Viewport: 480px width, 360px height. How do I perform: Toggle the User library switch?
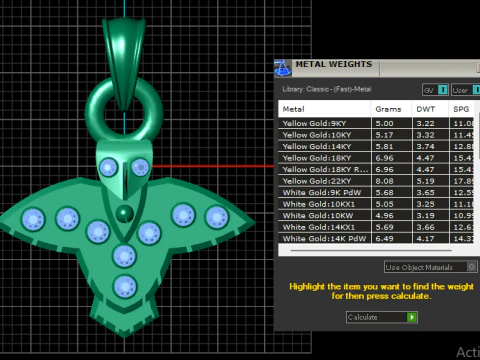pyautogui.click(x=466, y=90)
